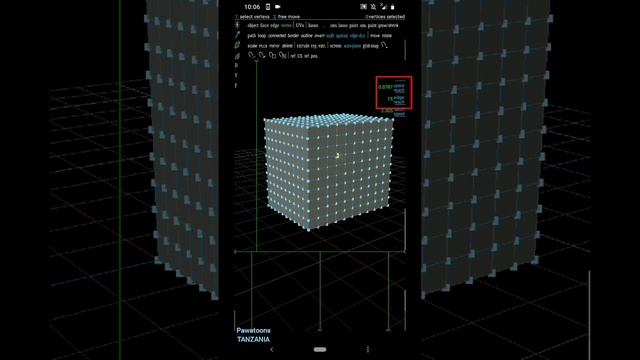The height and width of the screenshot is (360, 640).
Task: Toggle screen transform space
Action: click(336, 46)
